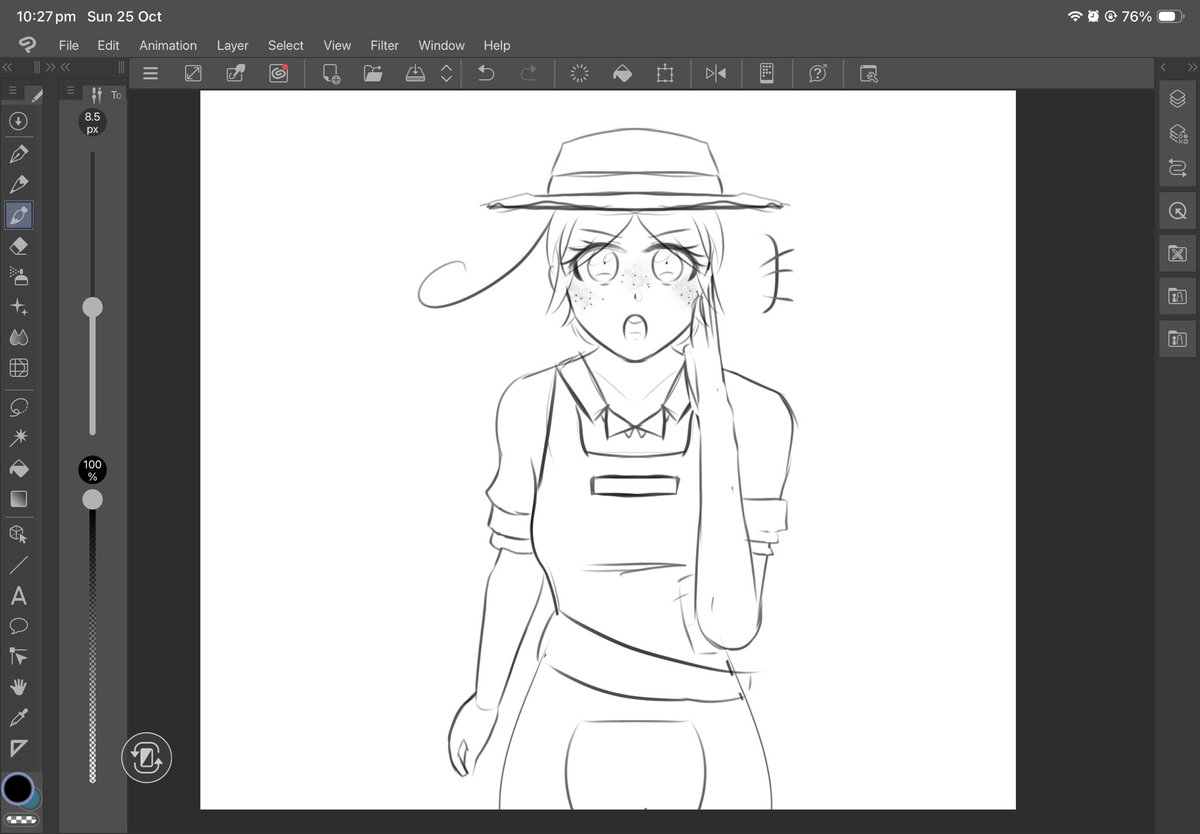Screen dimensions: 1200x834
Task: Open quick access circled arrow icon
Action: point(17,121)
